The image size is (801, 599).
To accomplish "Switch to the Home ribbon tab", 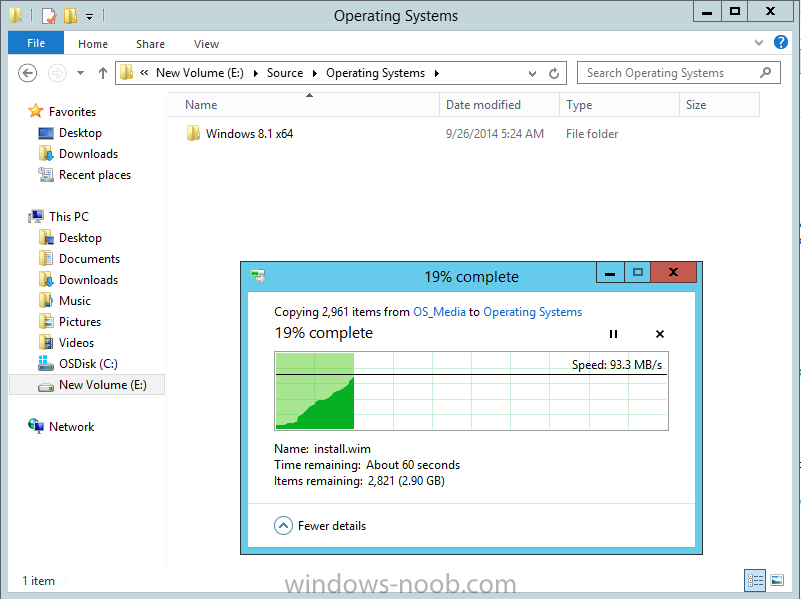I will 93,44.
